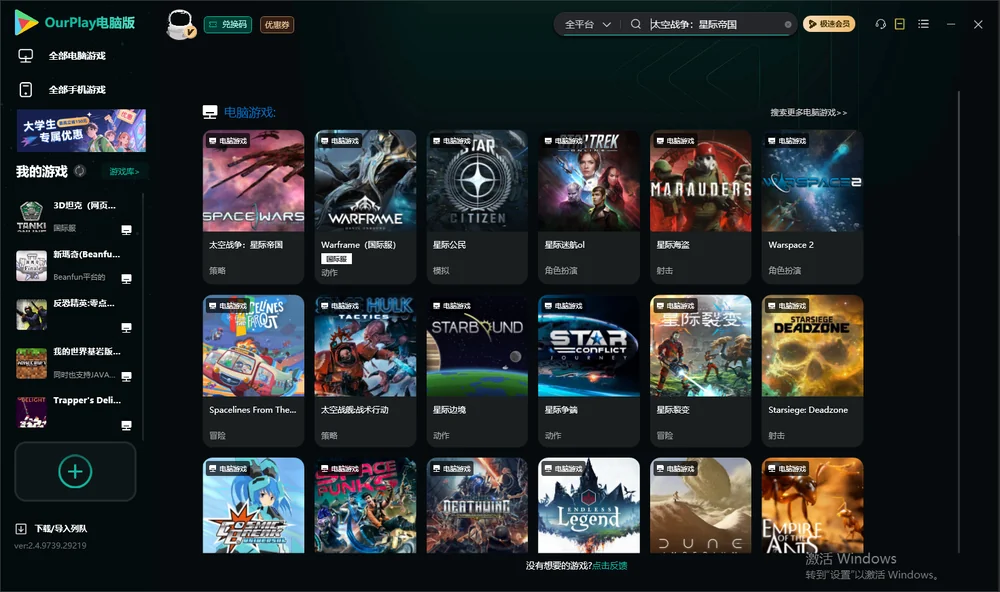Viewport: 1000px width, 592px height.
Task: Click the add game plus button
Action: click(75, 471)
